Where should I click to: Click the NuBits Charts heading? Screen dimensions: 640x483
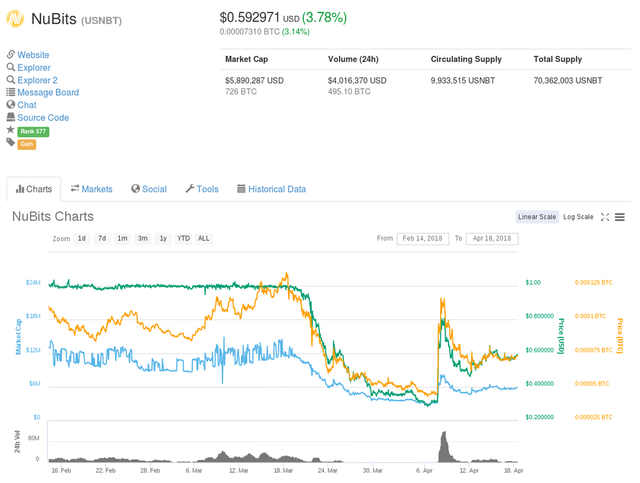(x=53, y=216)
